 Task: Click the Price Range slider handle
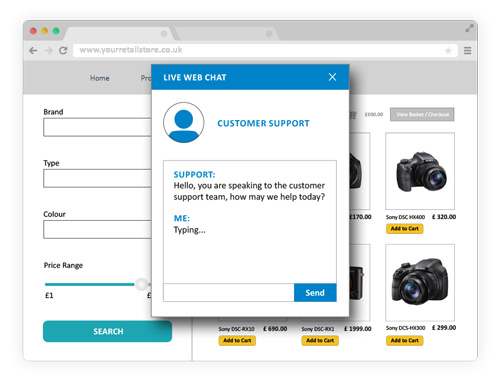tap(142, 284)
